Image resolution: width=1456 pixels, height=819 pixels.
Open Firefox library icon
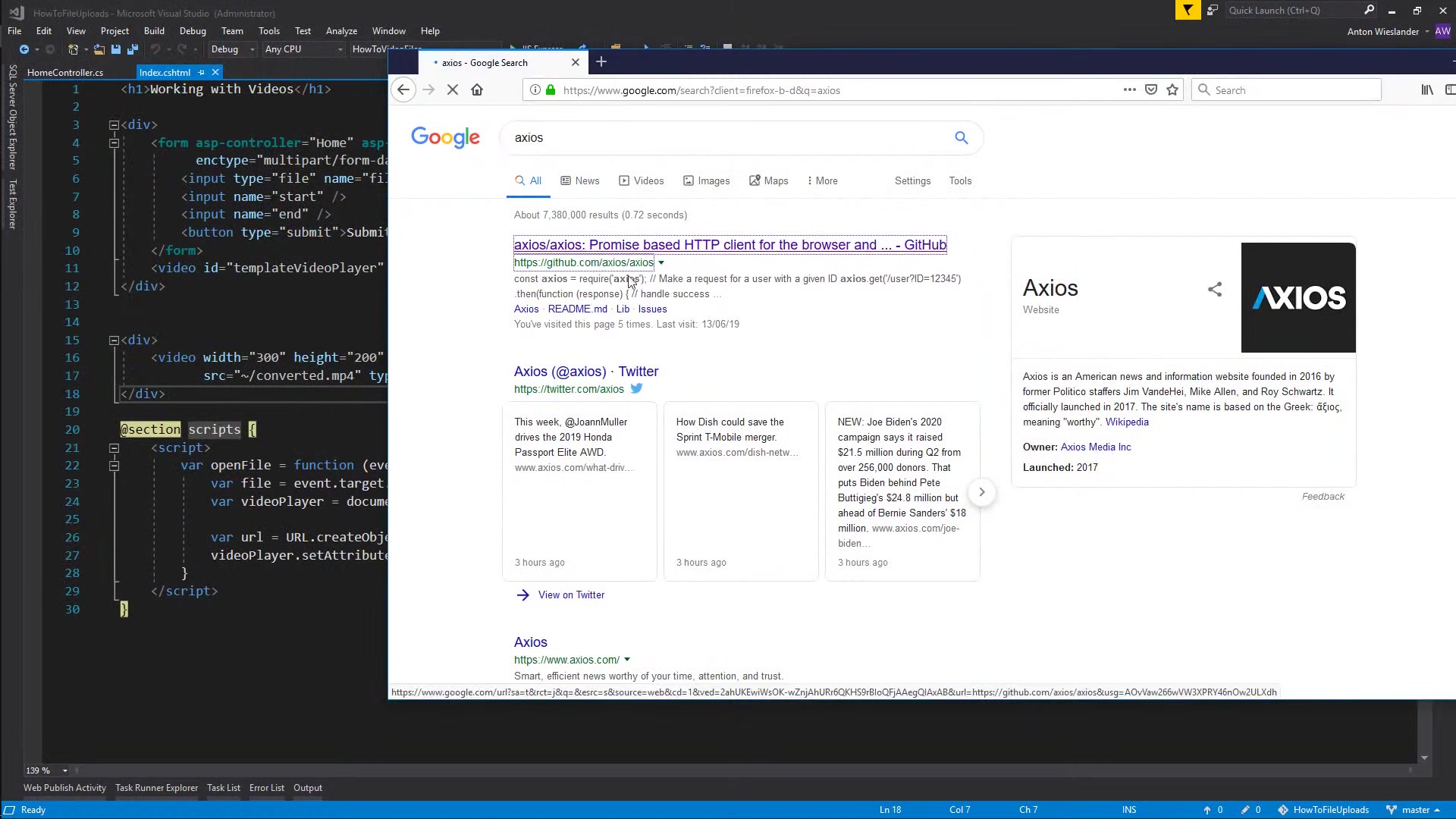pos(1427,89)
